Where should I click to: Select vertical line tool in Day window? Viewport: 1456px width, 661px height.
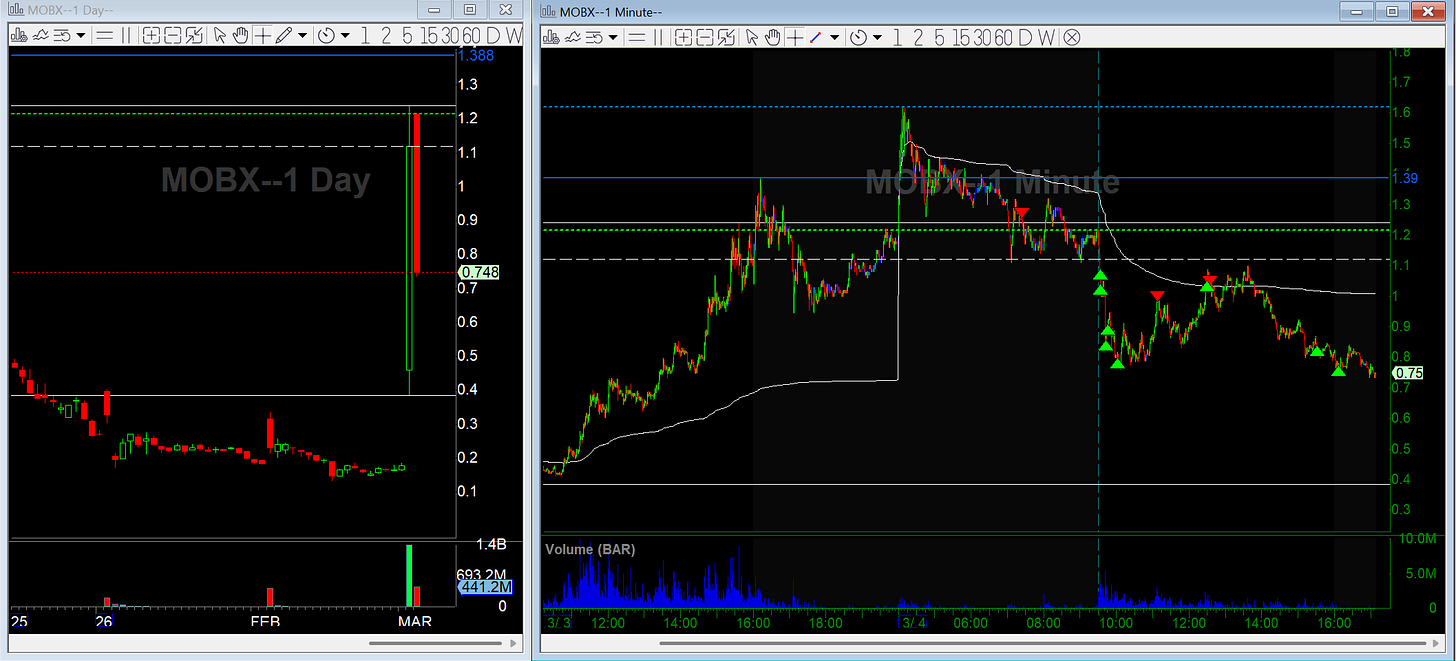click(126, 35)
